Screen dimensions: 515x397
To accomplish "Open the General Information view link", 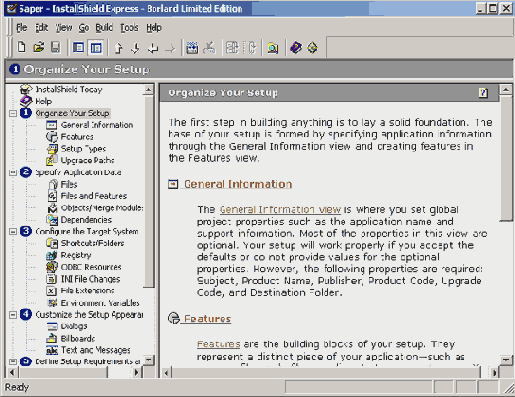I will click(280, 210).
